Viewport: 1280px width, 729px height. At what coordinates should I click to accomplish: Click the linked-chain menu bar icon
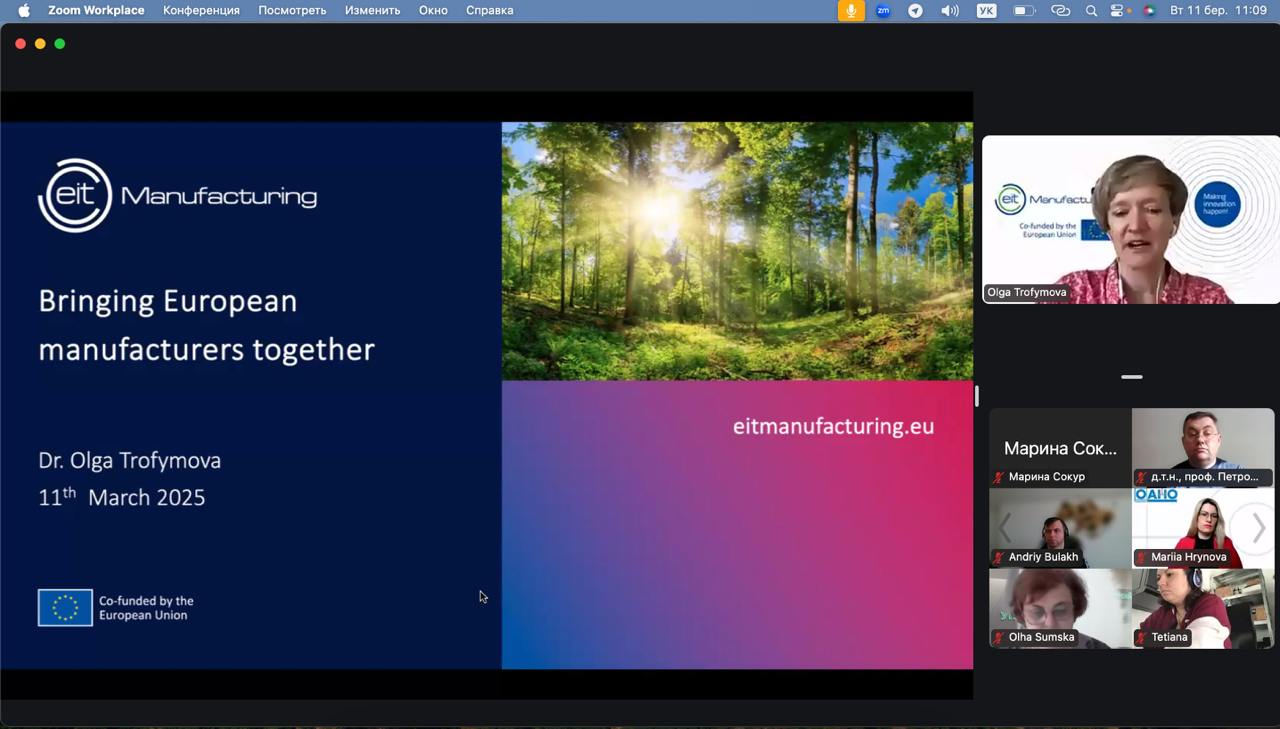pos(1061,10)
